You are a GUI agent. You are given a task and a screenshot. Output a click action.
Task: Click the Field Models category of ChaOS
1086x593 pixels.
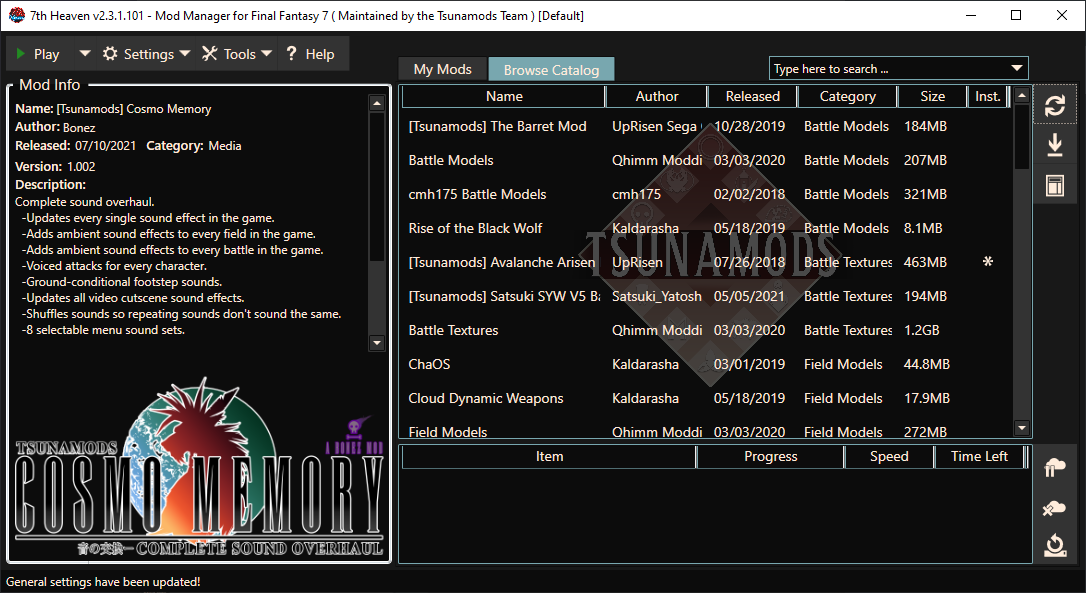(843, 364)
